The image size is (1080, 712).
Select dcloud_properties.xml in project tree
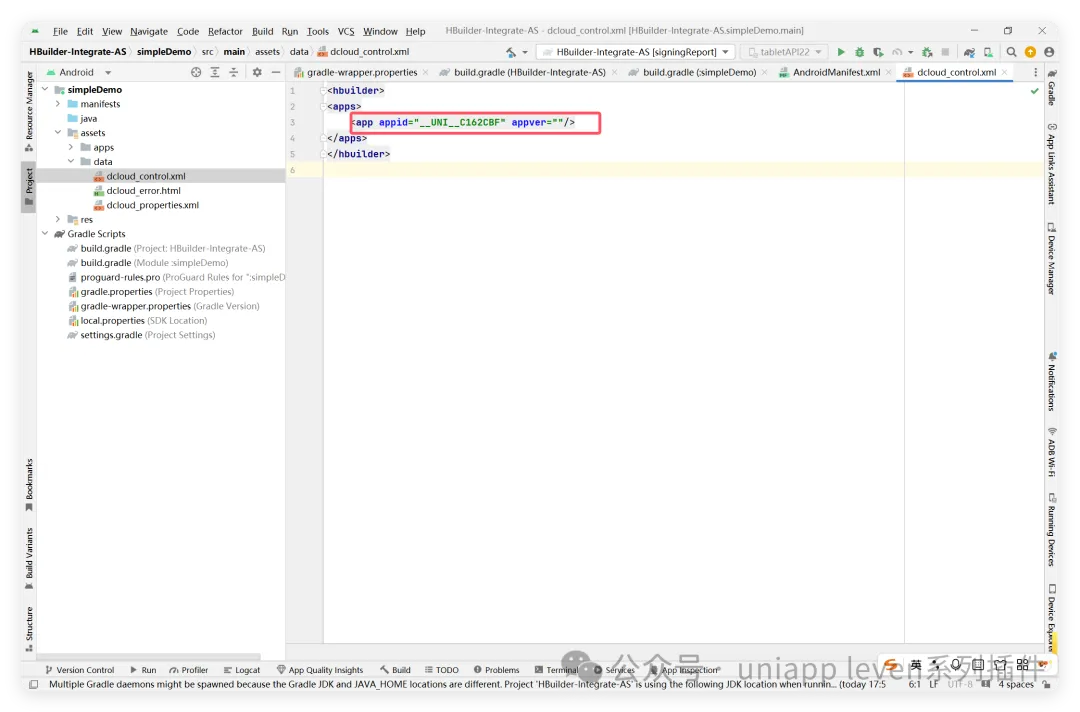coord(152,205)
